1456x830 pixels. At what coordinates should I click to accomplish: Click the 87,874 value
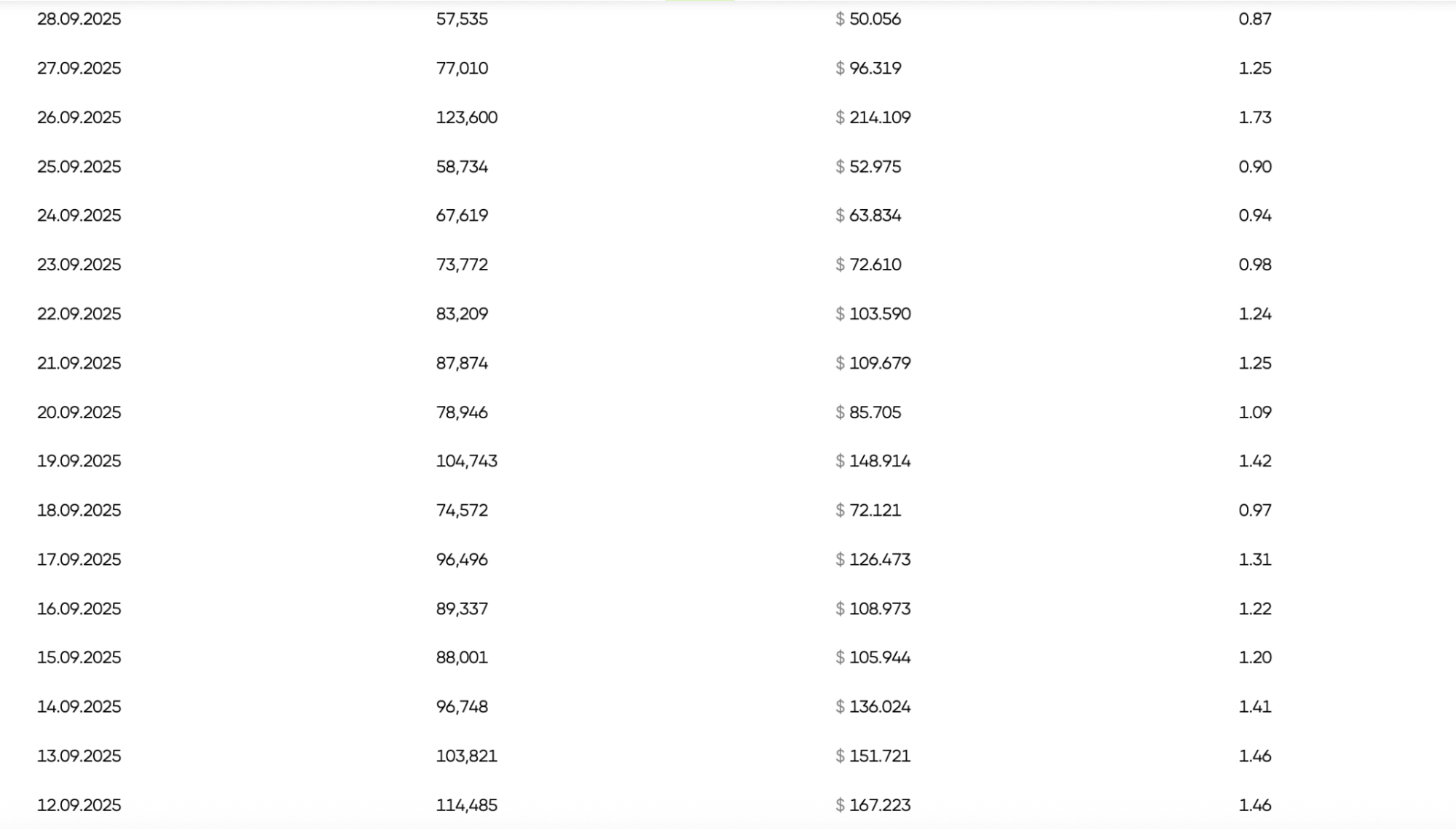point(462,363)
